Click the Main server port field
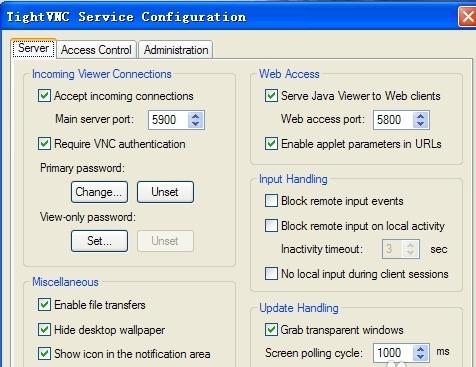476x367 pixels. (168, 120)
